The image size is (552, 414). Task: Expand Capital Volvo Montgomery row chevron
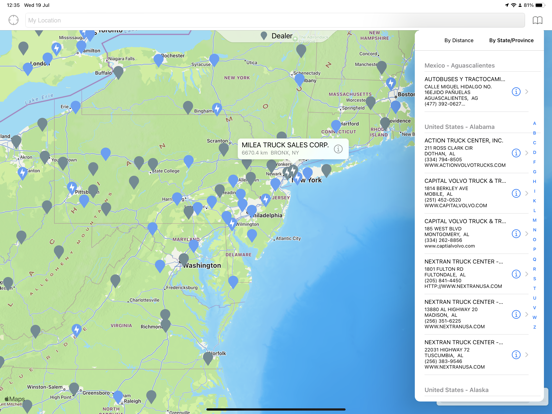click(527, 234)
